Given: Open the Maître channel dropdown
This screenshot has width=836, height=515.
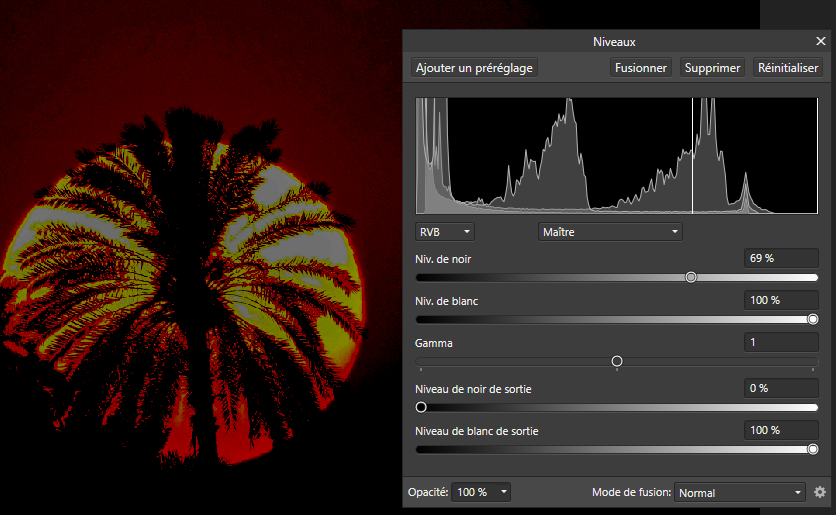Looking at the screenshot, I should coord(610,232).
